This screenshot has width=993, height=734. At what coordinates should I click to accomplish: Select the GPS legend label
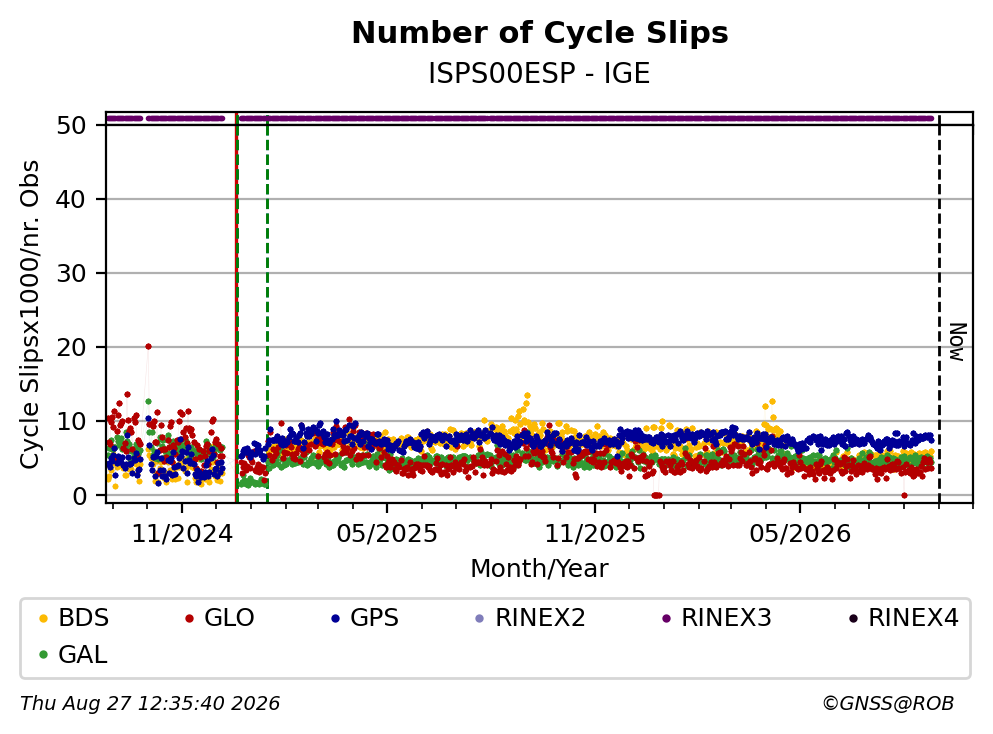[x=374, y=618]
